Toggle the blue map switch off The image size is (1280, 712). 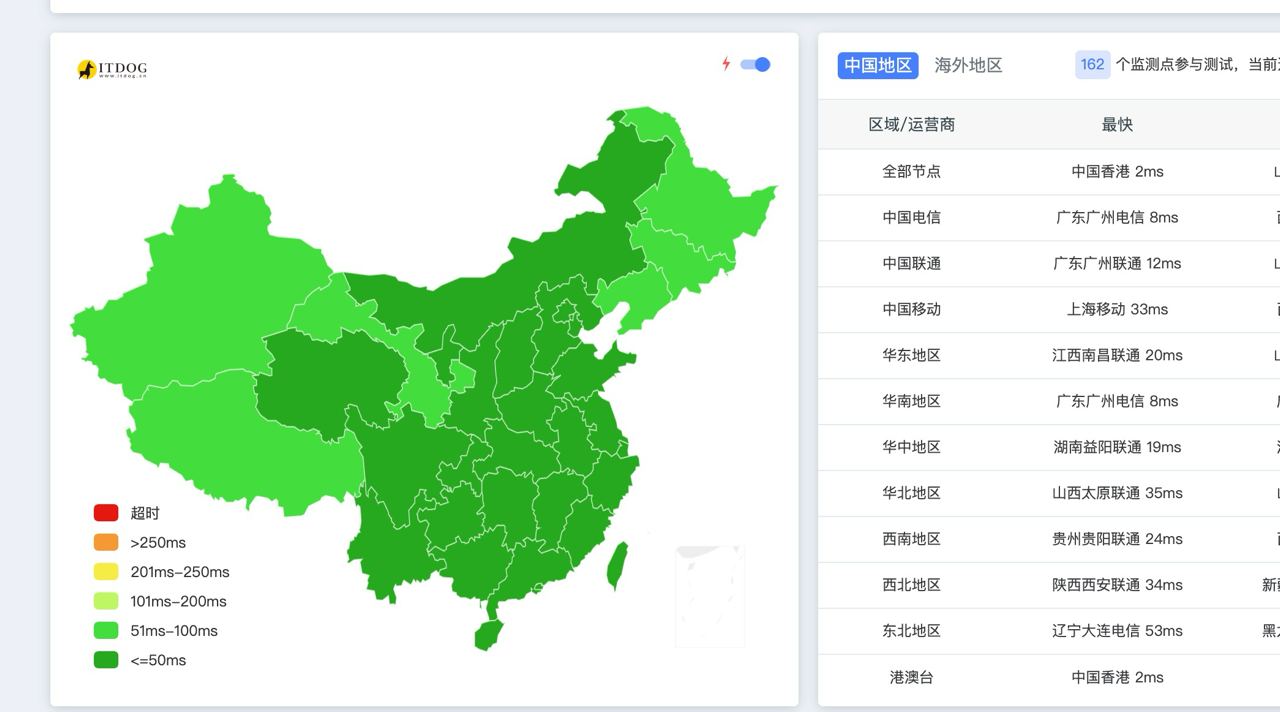point(755,65)
